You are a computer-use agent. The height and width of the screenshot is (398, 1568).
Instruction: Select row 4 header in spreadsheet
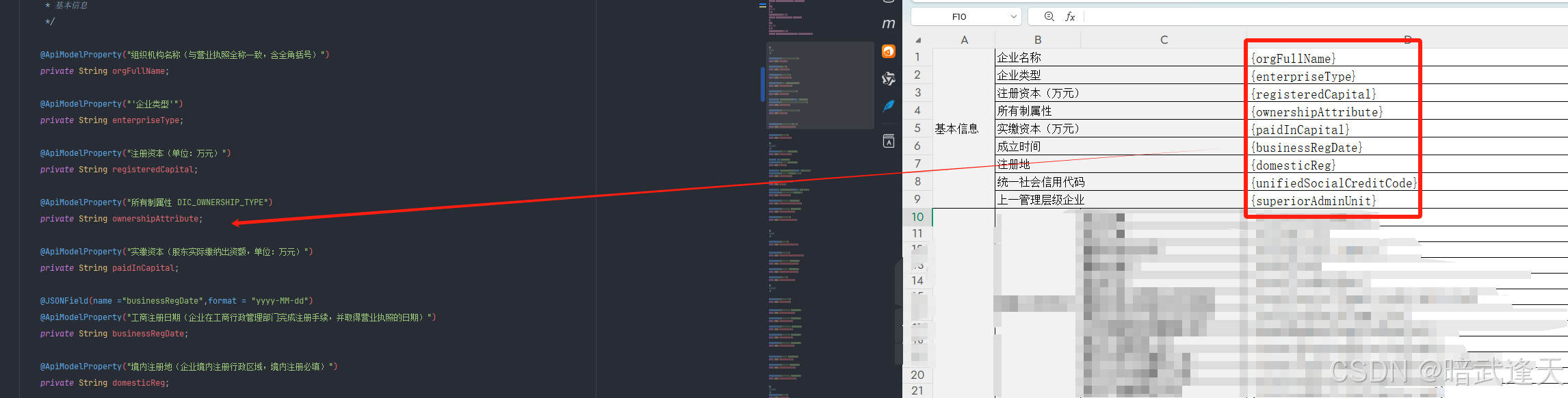pyautogui.click(x=917, y=110)
